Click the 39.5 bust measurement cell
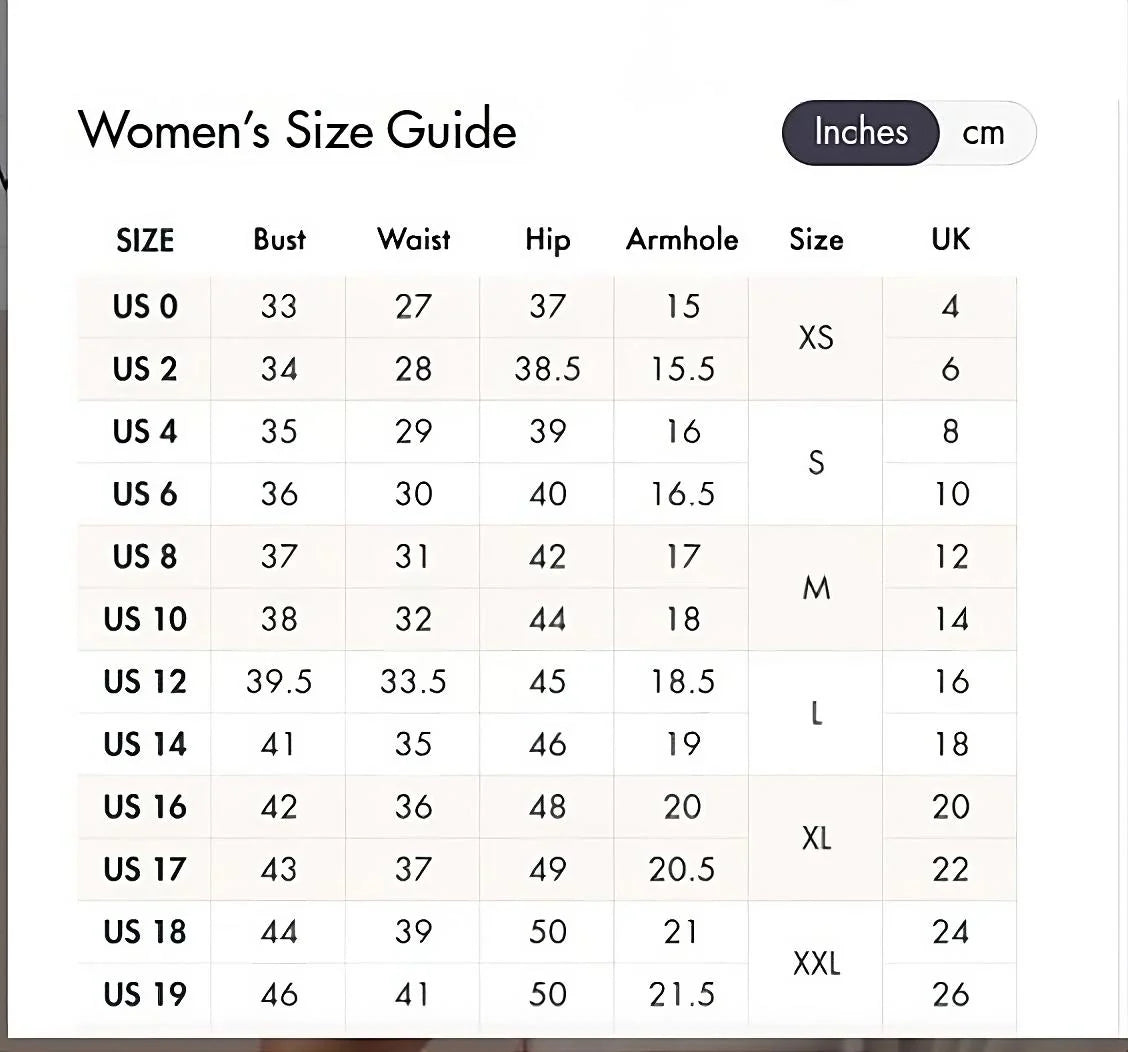The image size is (1128, 1052). (279, 682)
